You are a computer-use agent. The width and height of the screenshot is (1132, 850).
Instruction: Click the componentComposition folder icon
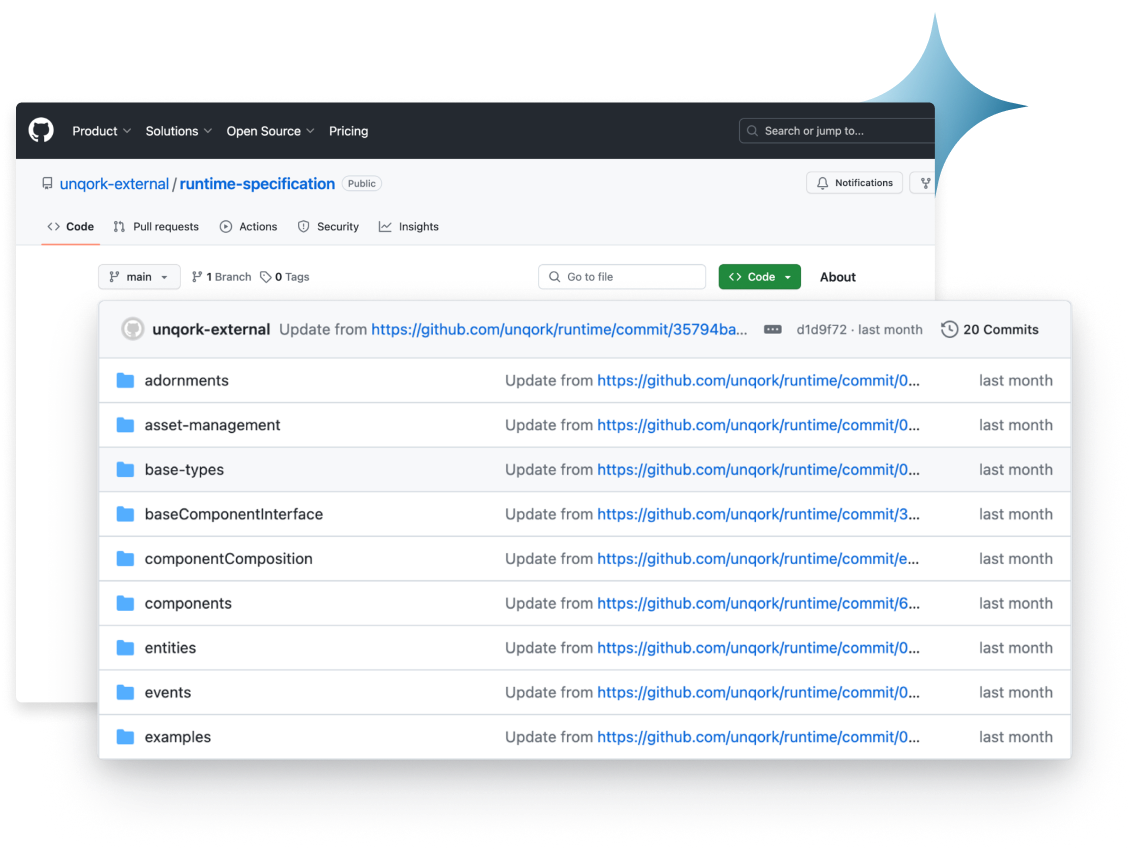pyautogui.click(x=126, y=558)
